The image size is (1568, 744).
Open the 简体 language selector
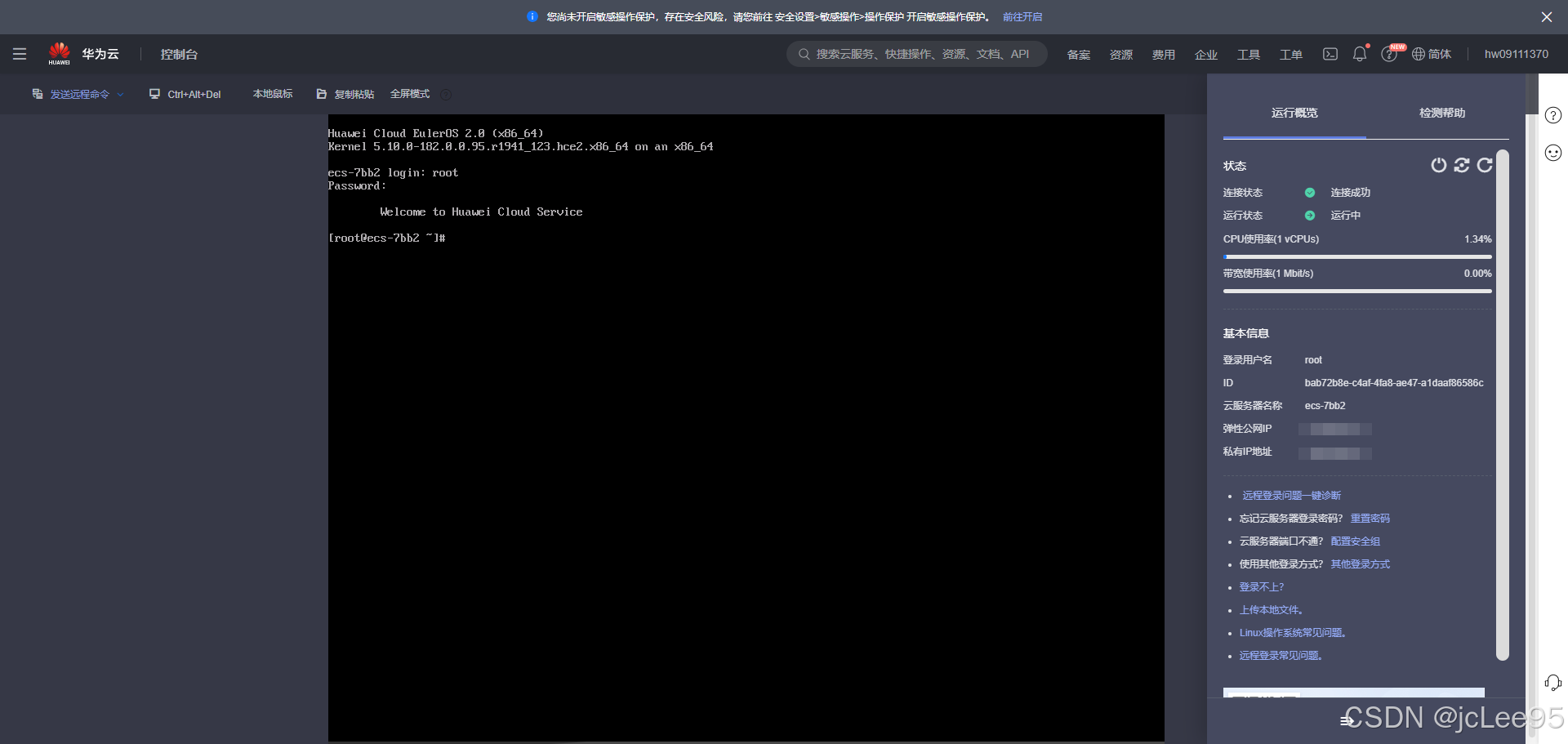[1432, 54]
